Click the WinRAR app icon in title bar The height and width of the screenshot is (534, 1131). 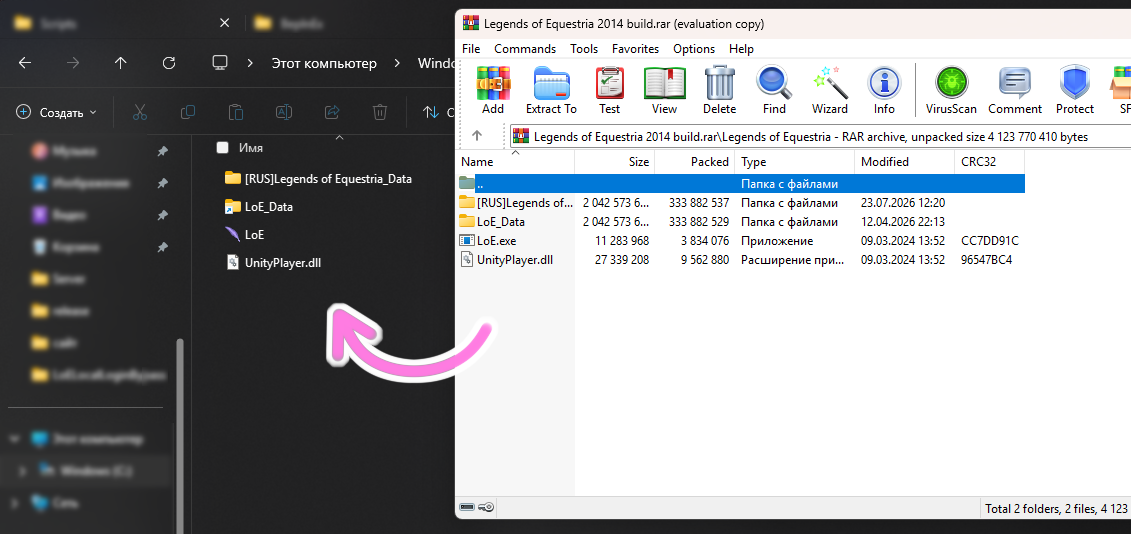pyautogui.click(x=470, y=24)
